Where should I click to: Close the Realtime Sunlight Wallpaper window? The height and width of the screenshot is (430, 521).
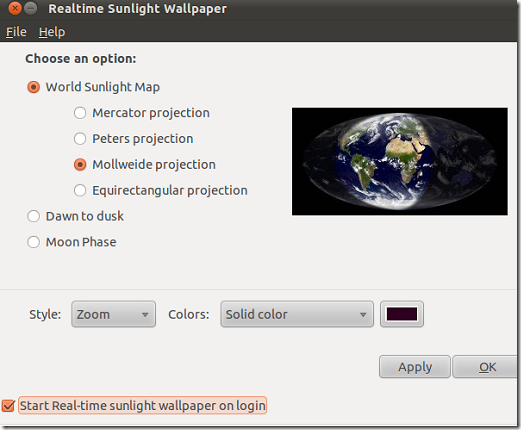(15, 8)
